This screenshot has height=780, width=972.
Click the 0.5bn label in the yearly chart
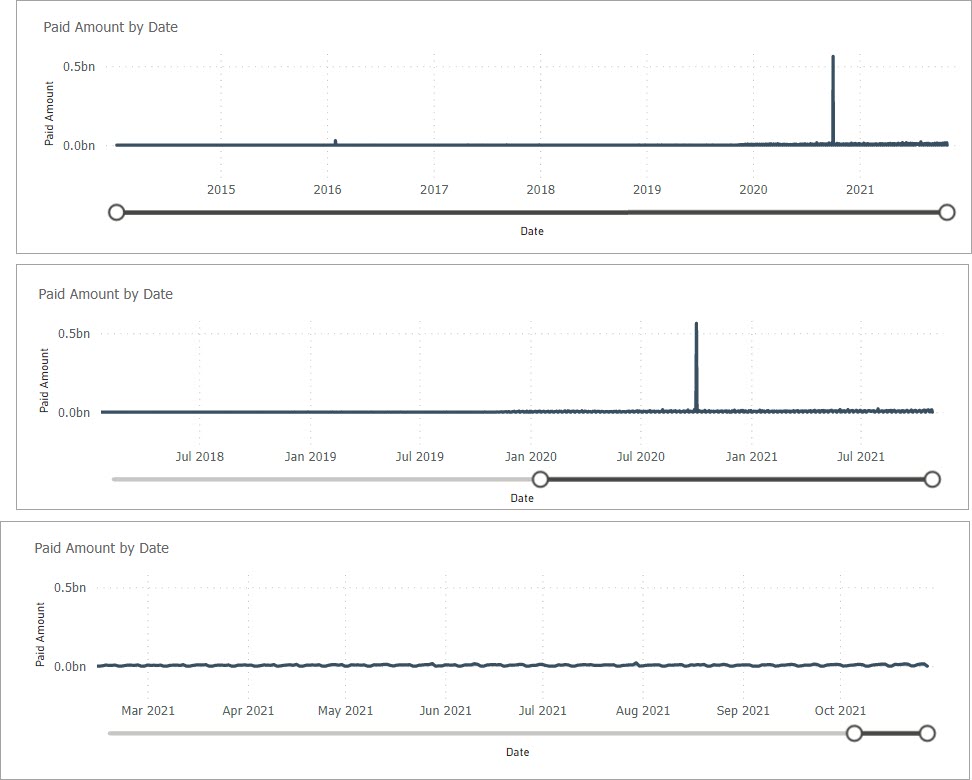pos(79,67)
